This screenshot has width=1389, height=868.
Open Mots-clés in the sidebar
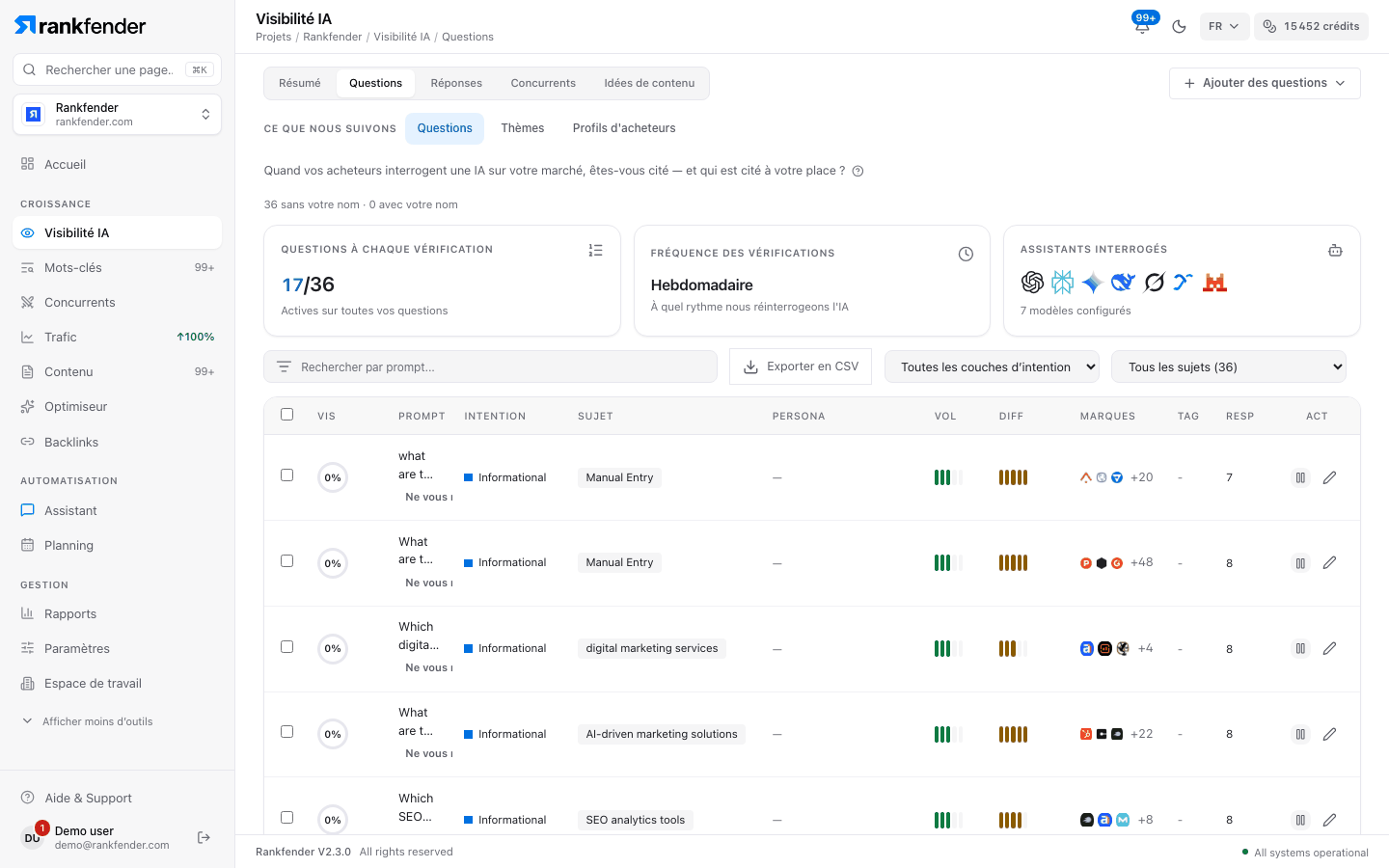pyautogui.click(x=117, y=268)
